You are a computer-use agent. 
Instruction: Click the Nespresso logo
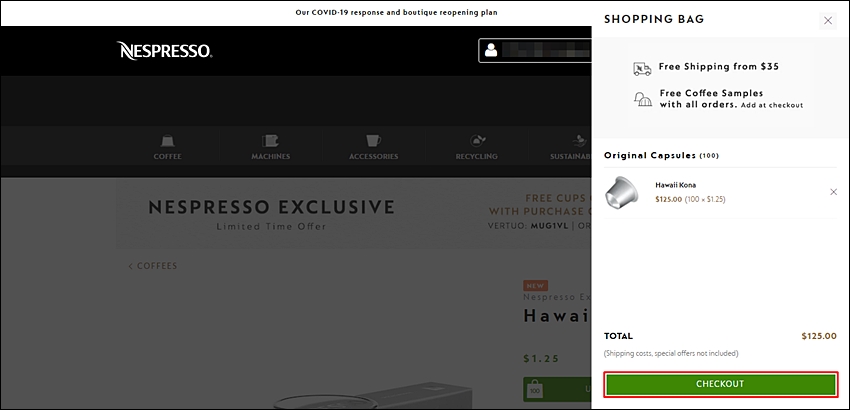(165, 51)
